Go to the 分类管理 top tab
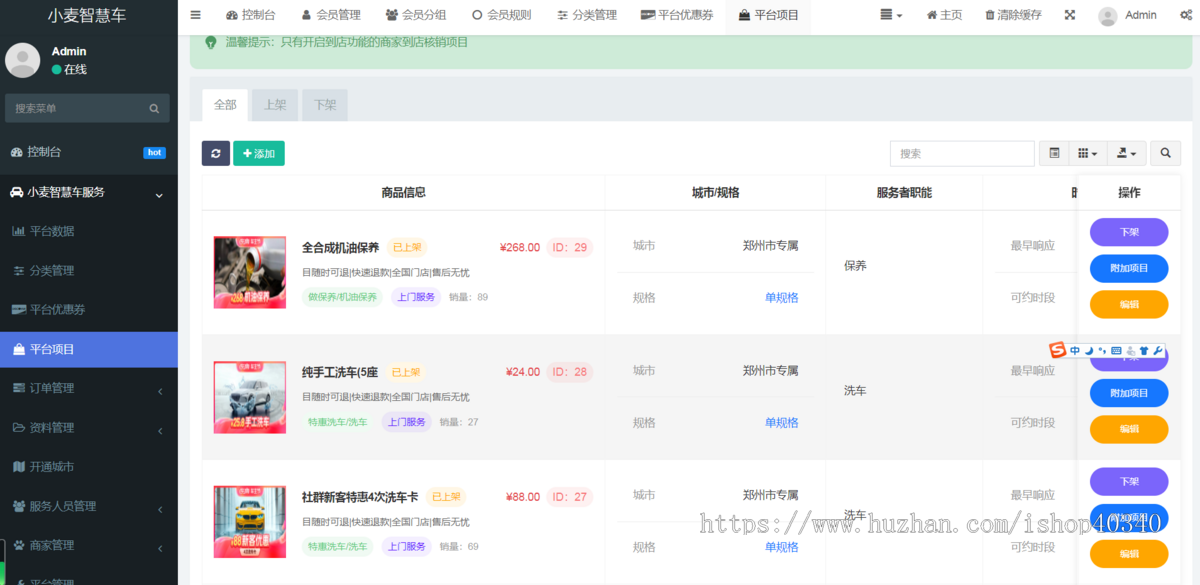The width and height of the screenshot is (1200, 585). (x=587, y=15)
